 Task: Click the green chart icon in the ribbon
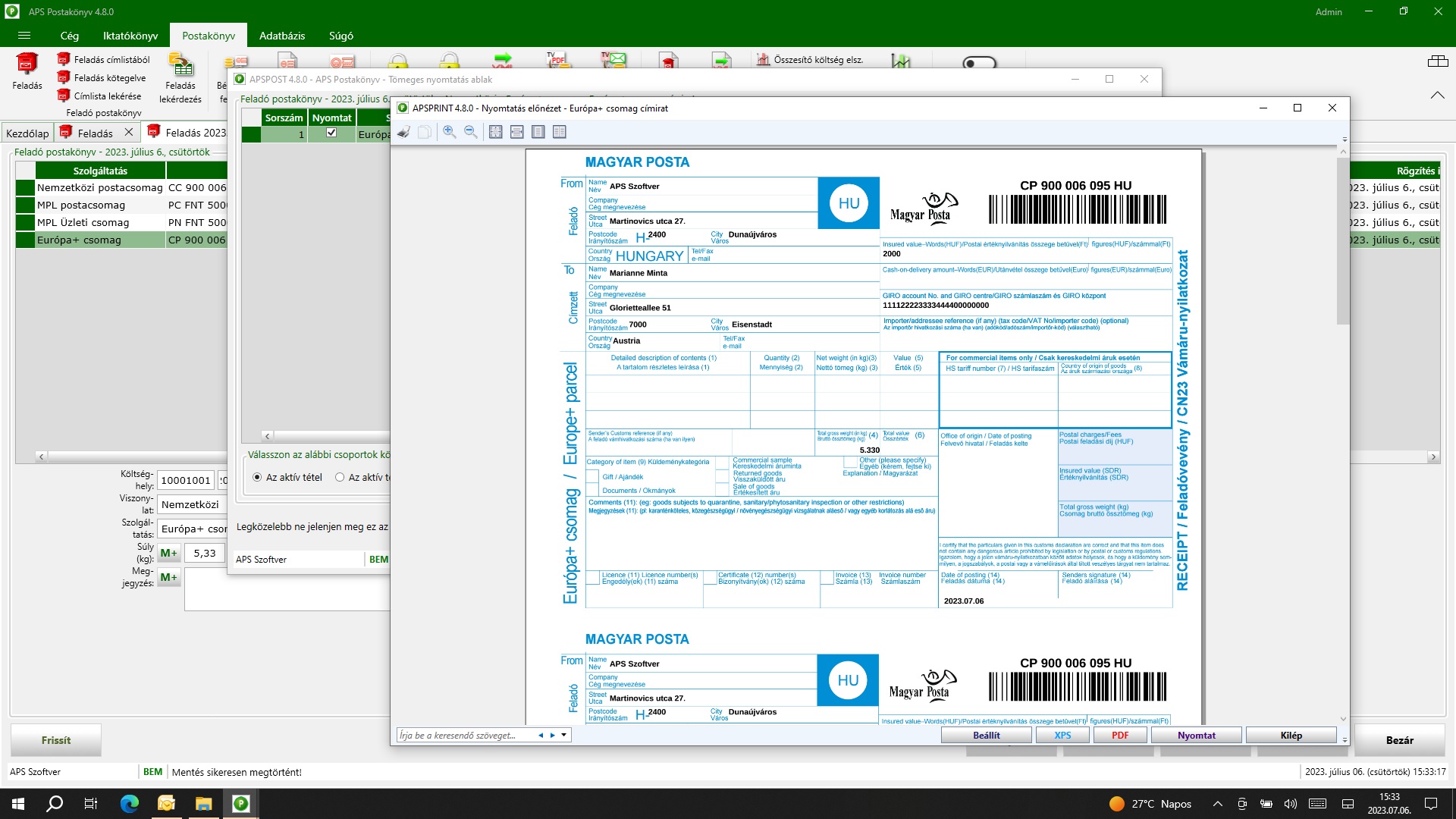click(x=901, y=61)
